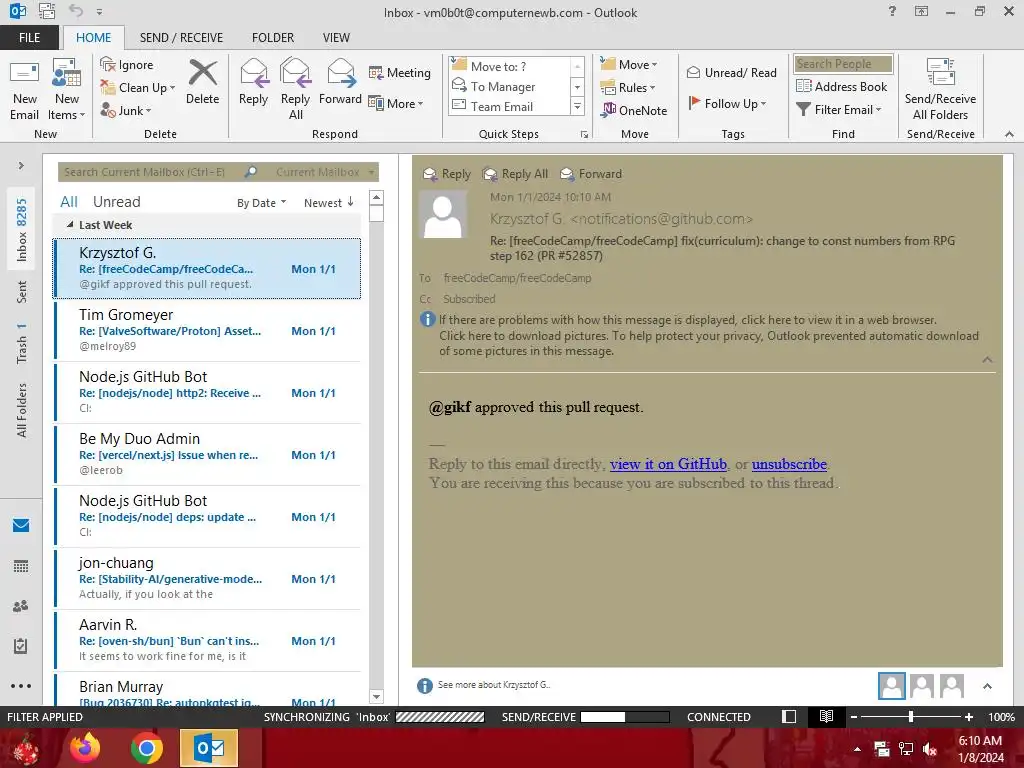Show only Unread messages

[116, 202]
